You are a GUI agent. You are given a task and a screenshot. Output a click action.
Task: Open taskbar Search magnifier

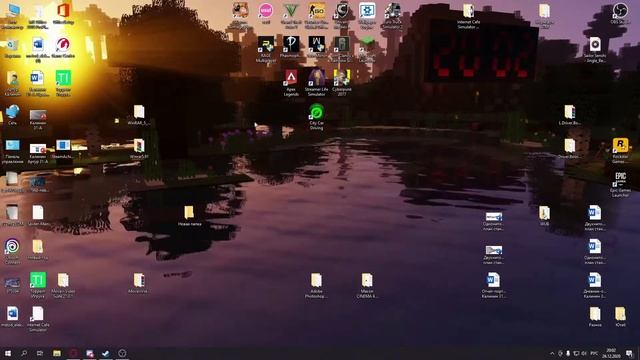24,353
